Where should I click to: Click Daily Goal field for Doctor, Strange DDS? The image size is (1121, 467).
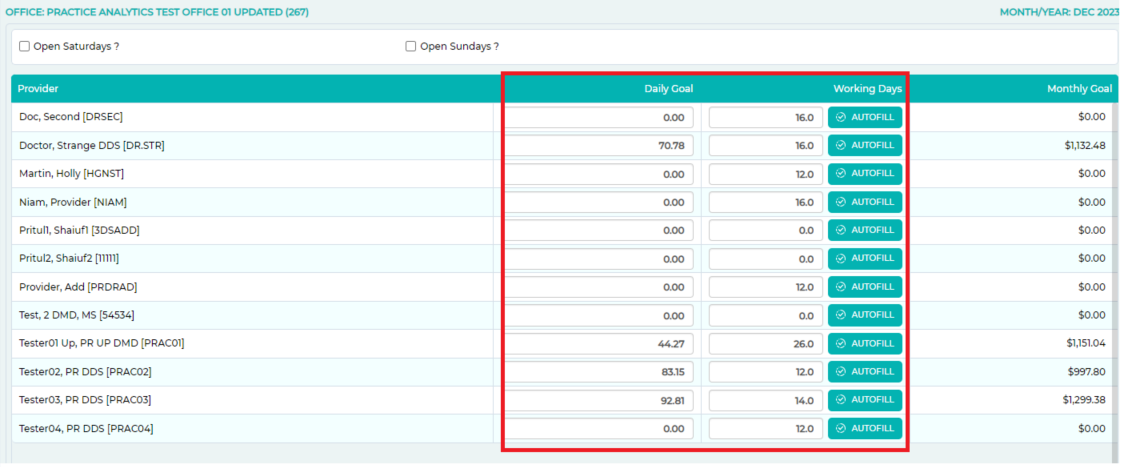point(598,146)
